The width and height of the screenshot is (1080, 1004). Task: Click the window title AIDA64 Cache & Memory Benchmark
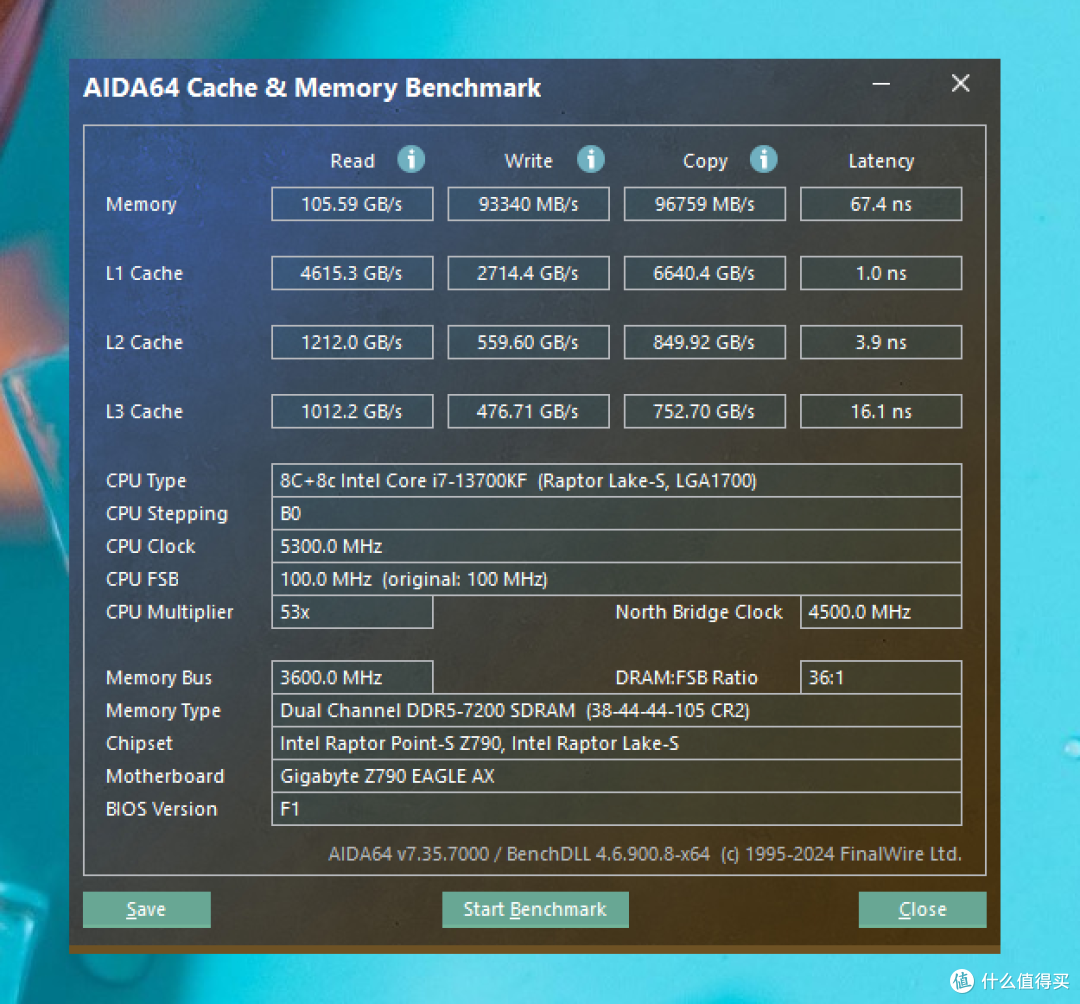(x=312, y=88)
